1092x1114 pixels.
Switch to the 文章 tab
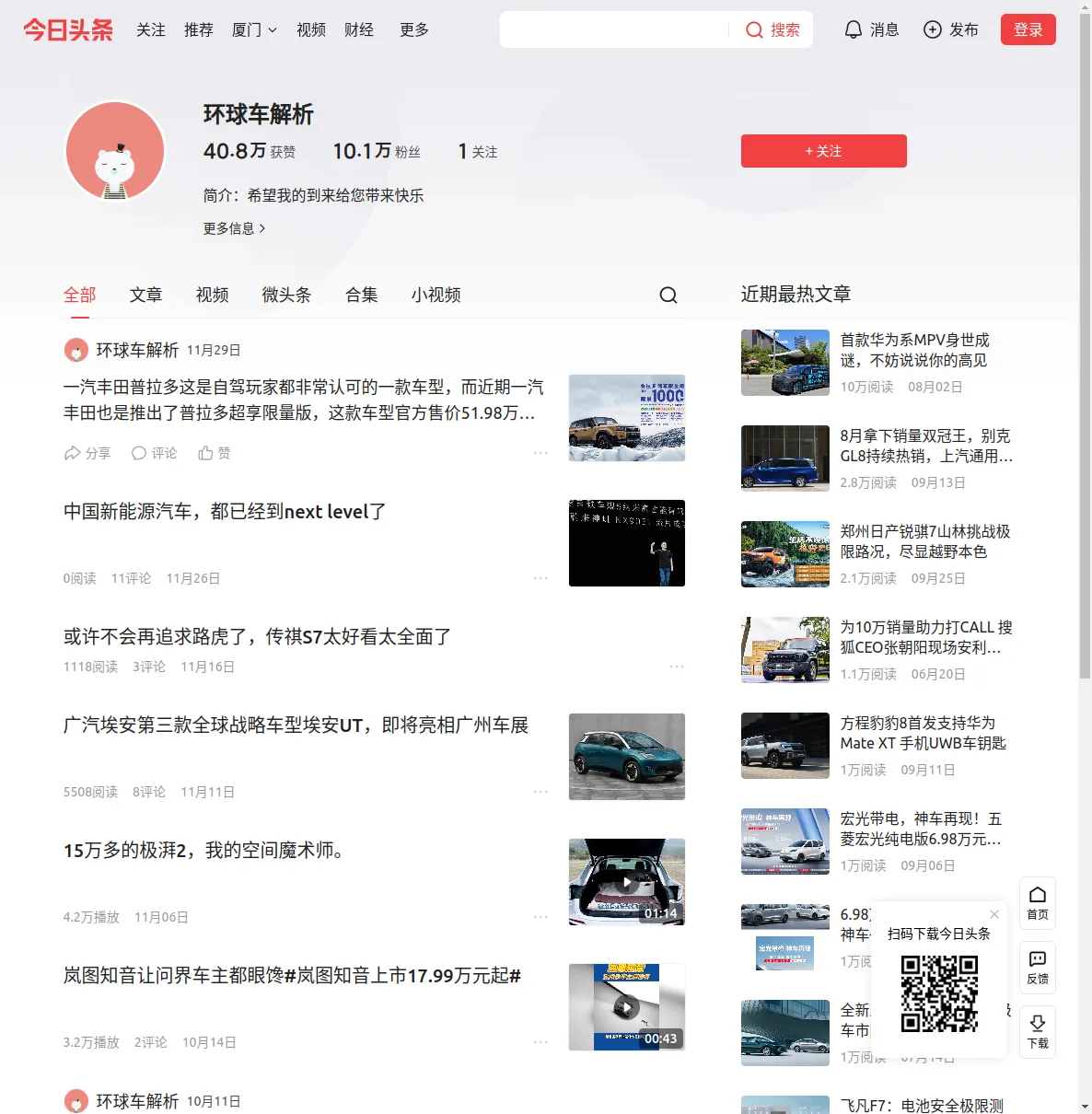[146, 295]
